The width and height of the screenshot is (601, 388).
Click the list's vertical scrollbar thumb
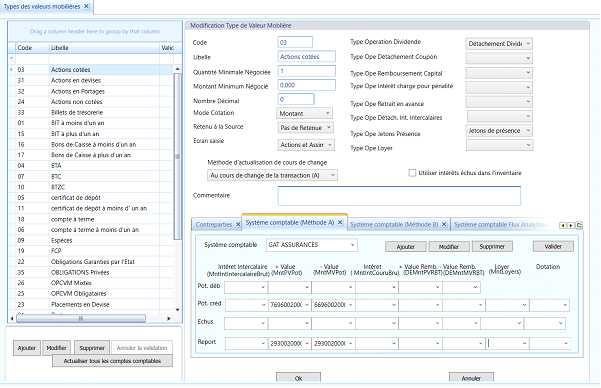[177, 156]
